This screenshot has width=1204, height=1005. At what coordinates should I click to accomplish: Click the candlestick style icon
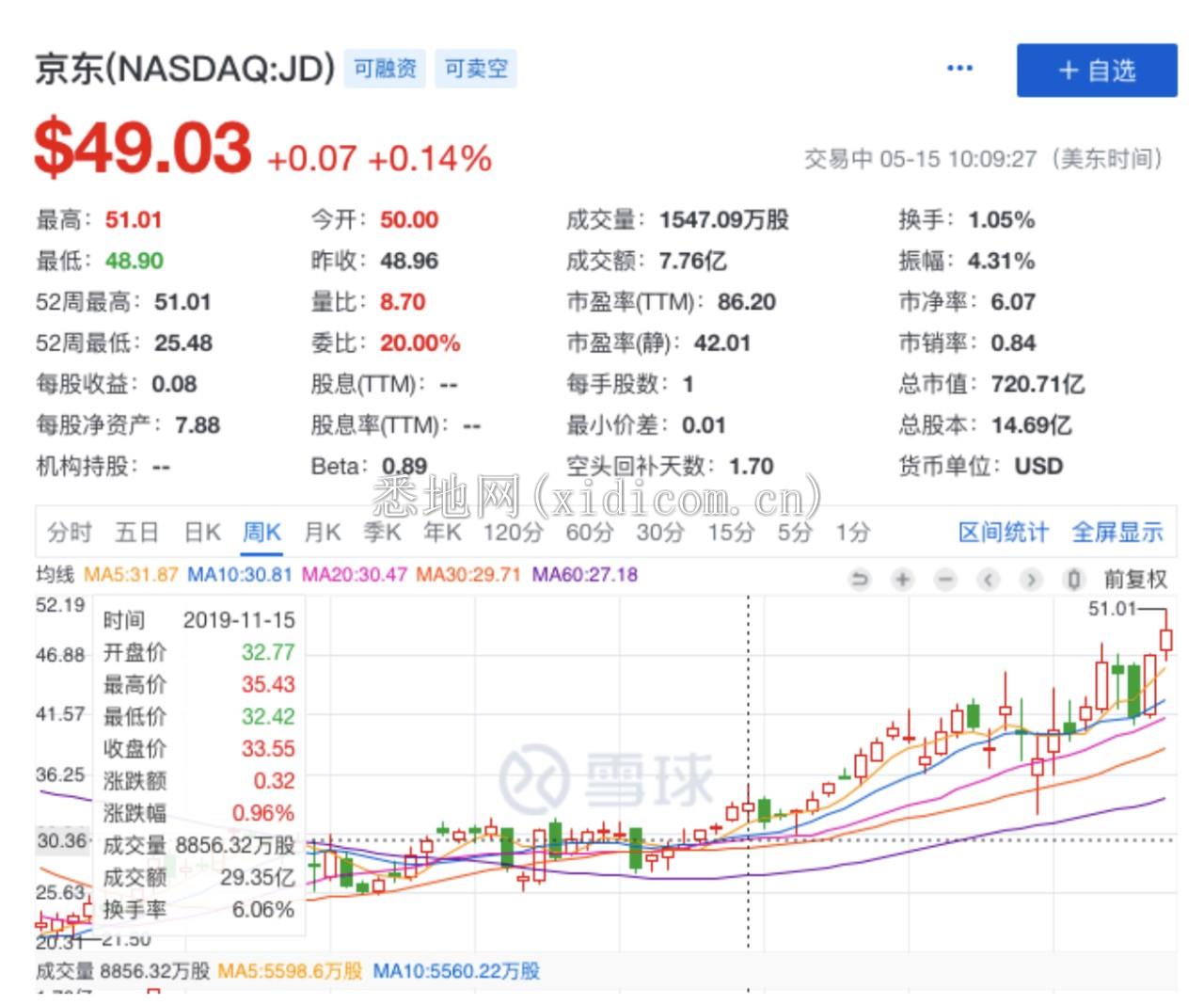click(x=1073, y=579)
